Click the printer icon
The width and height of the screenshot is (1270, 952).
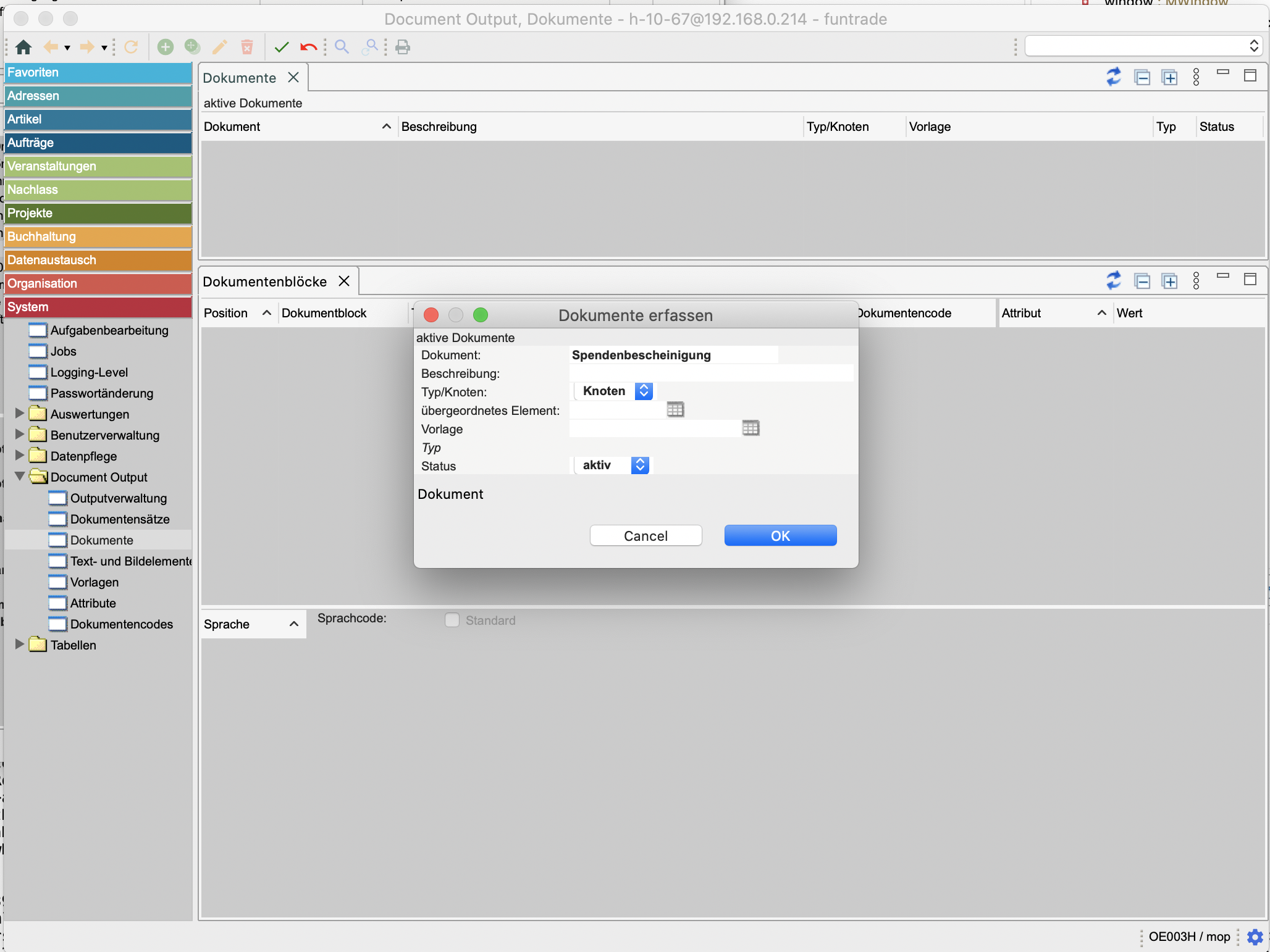coord(403,47)
